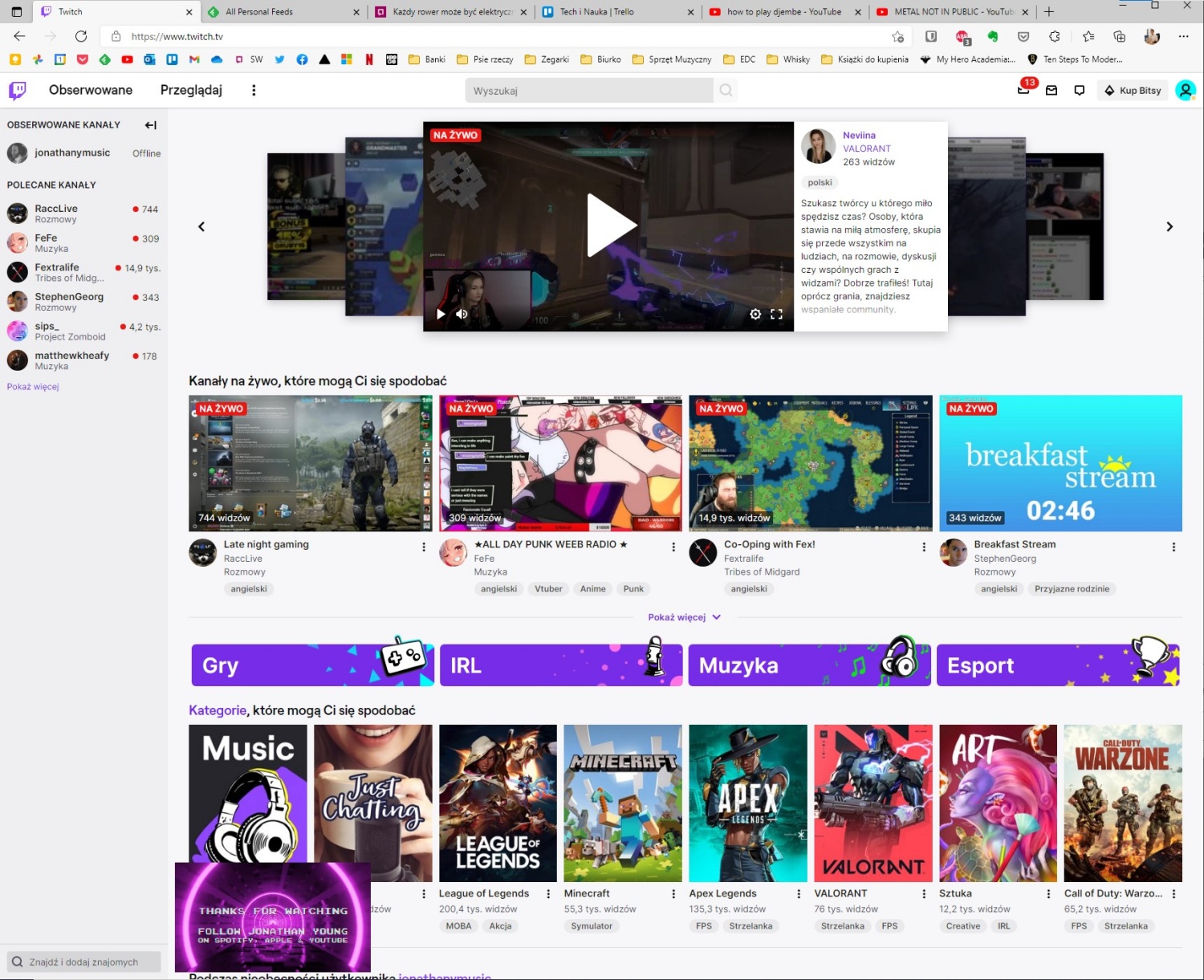Open the Banki bookmarks folder
The height and width of the screenshot is (980, 1204).
click(427, 59)
